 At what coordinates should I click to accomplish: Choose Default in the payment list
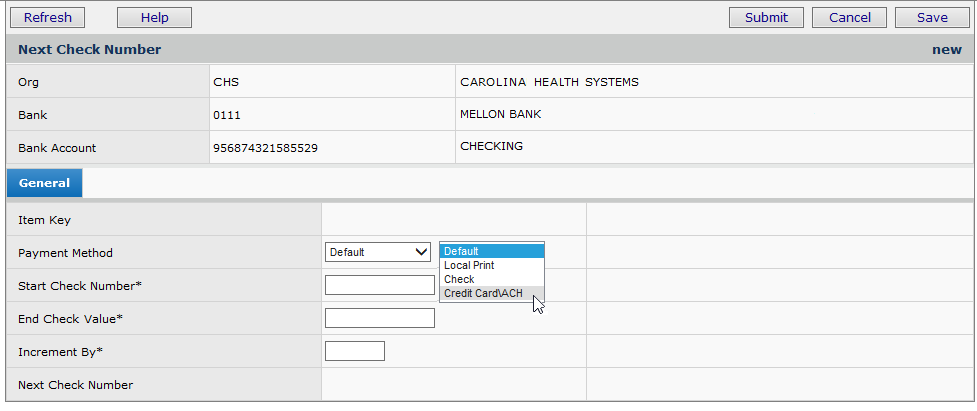[x=491, y=251]
